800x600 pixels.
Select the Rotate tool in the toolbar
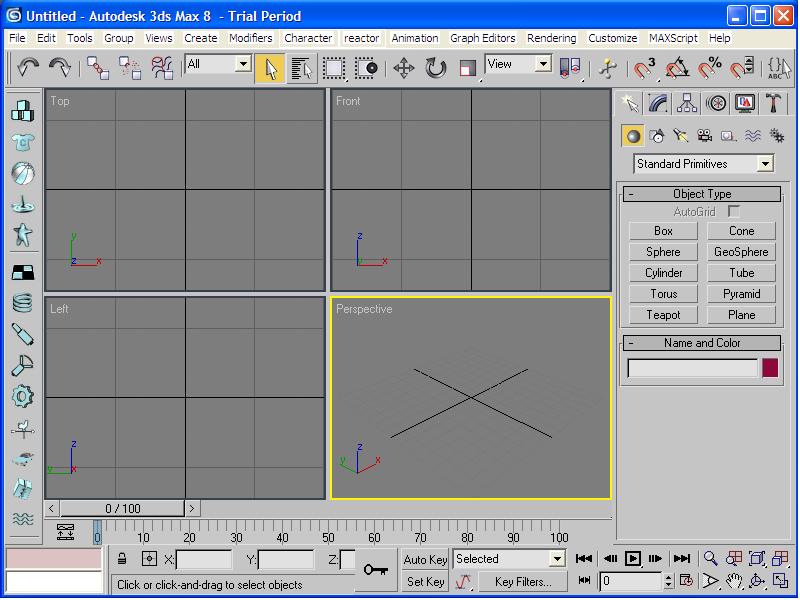pyautogui.click(x=435, y=67)
